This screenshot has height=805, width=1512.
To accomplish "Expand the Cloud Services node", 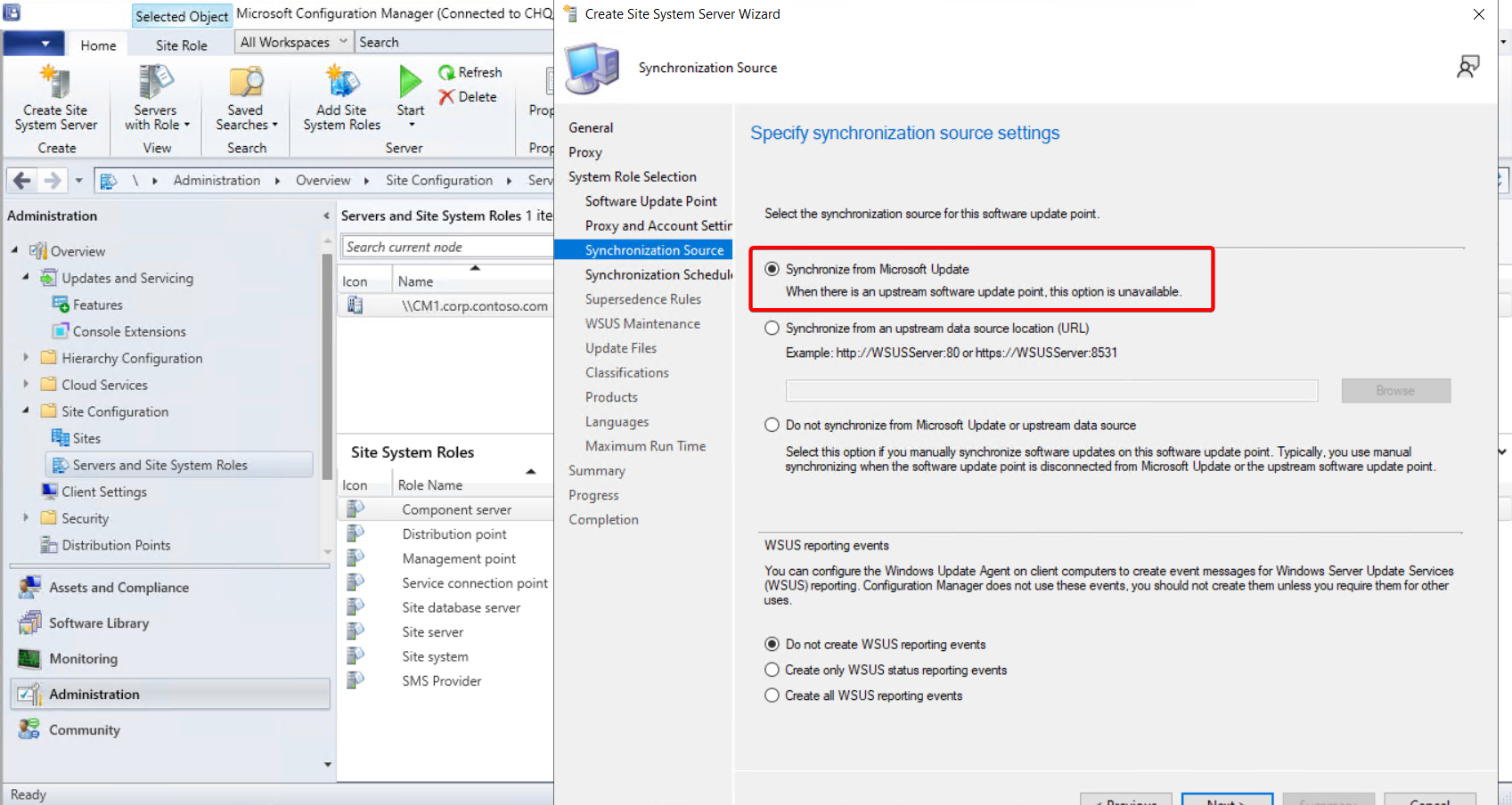I will 26,384.
